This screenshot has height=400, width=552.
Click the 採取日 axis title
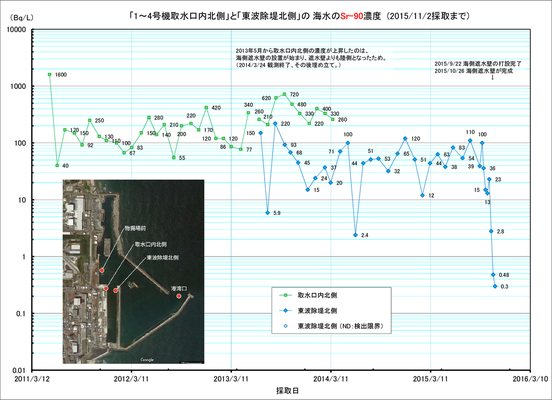287,390
